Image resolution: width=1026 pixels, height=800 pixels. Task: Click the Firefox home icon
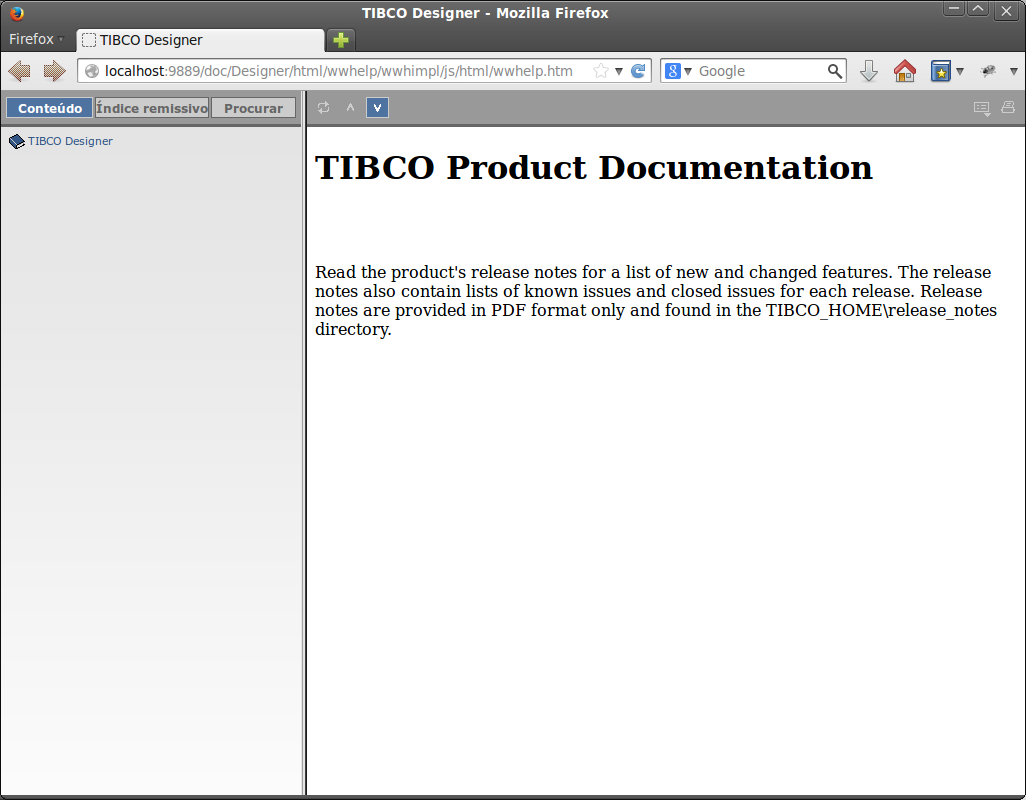point(904,71)
